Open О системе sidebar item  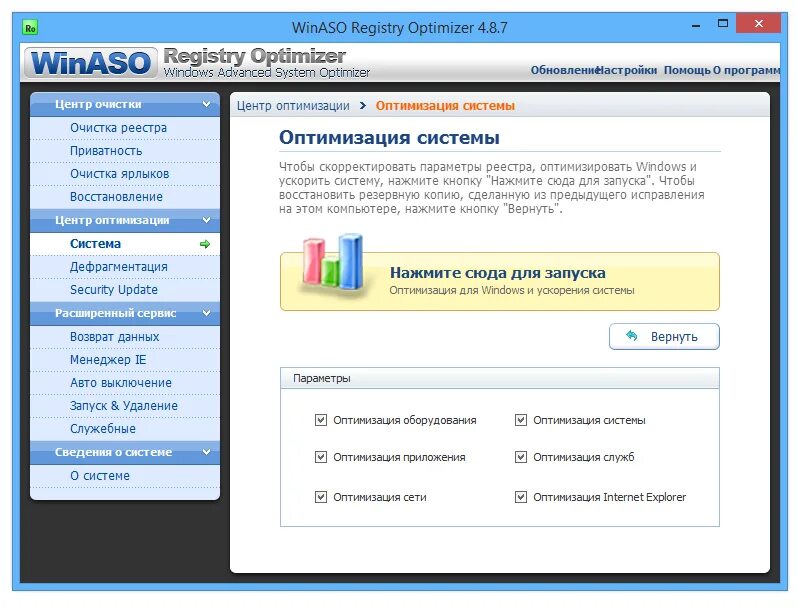click(x=125, y=476)
